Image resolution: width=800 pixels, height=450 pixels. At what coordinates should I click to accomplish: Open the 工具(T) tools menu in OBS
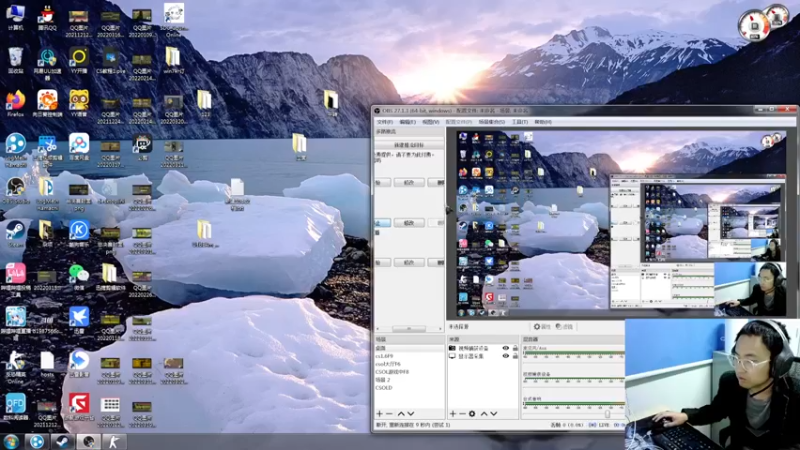coord(519,122)
